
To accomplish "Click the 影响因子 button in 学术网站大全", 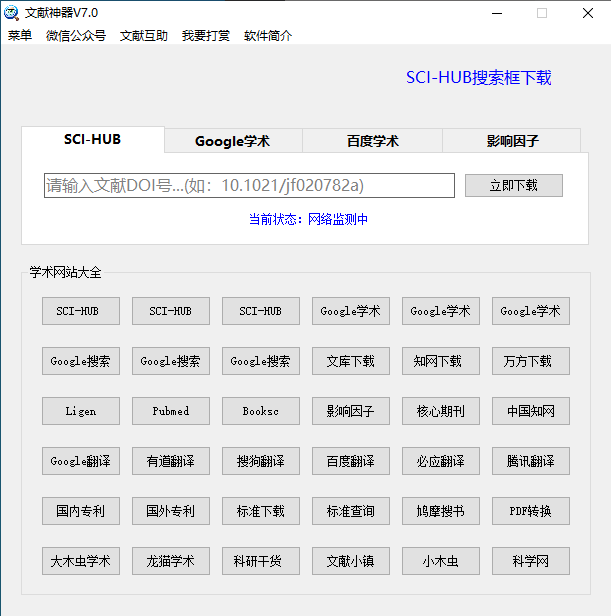I will tap(351, 411).
